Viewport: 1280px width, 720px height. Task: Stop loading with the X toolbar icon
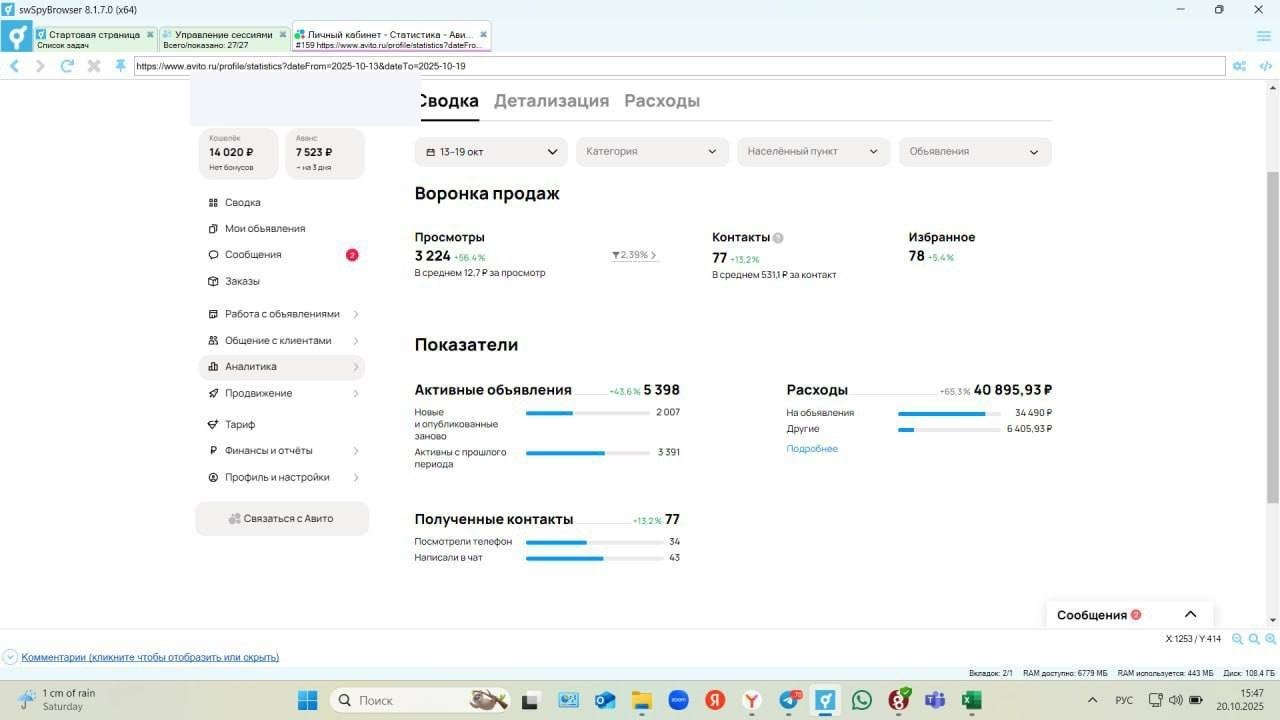[x=94, y=66]
